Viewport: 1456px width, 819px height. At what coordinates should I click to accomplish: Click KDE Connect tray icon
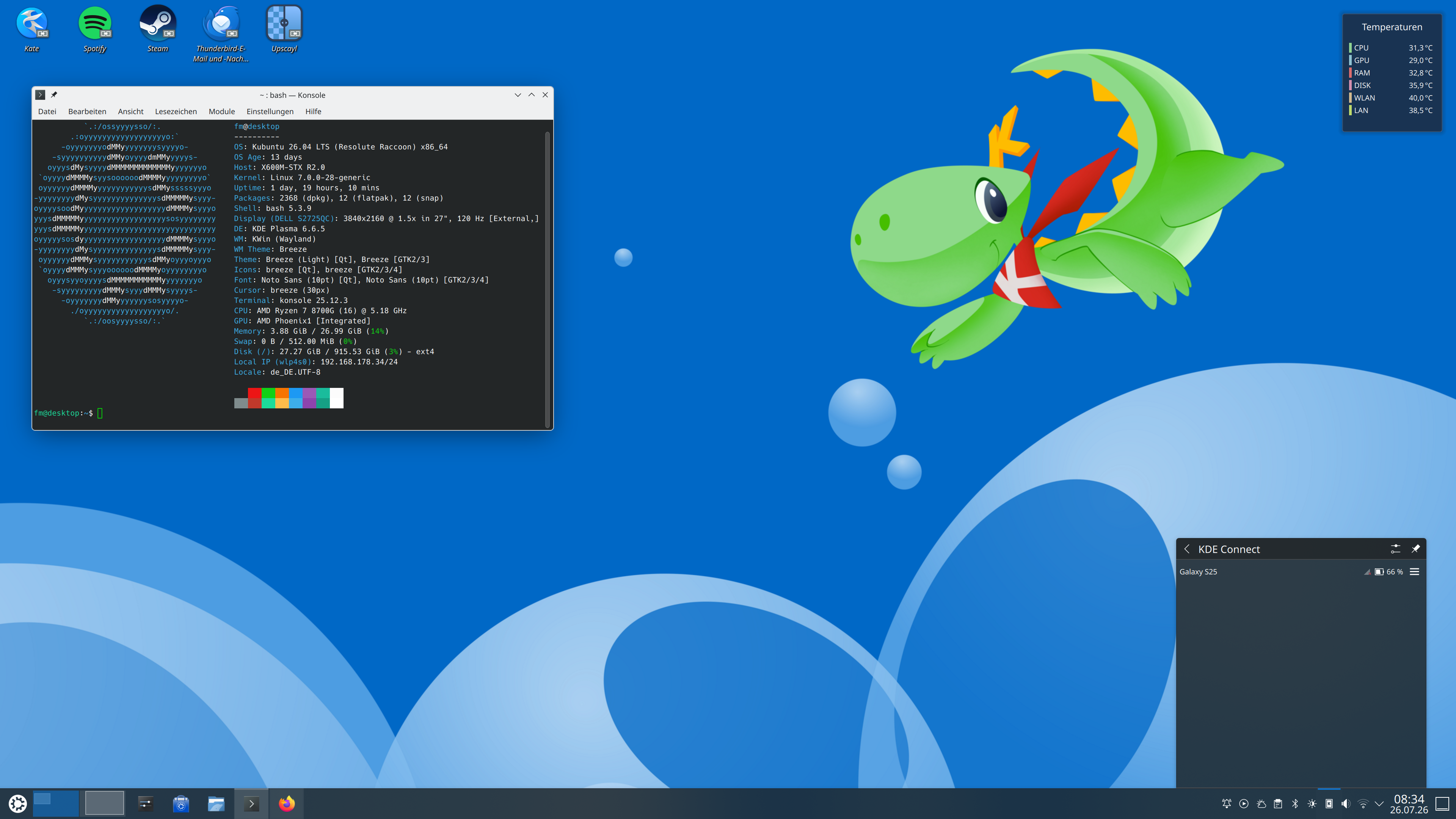[x=1329, y=803]
